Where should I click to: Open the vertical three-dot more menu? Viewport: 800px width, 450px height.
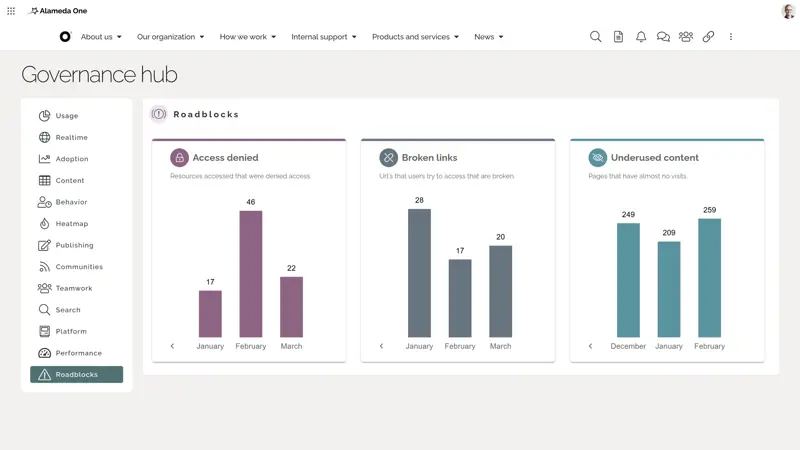click(731, 37)
